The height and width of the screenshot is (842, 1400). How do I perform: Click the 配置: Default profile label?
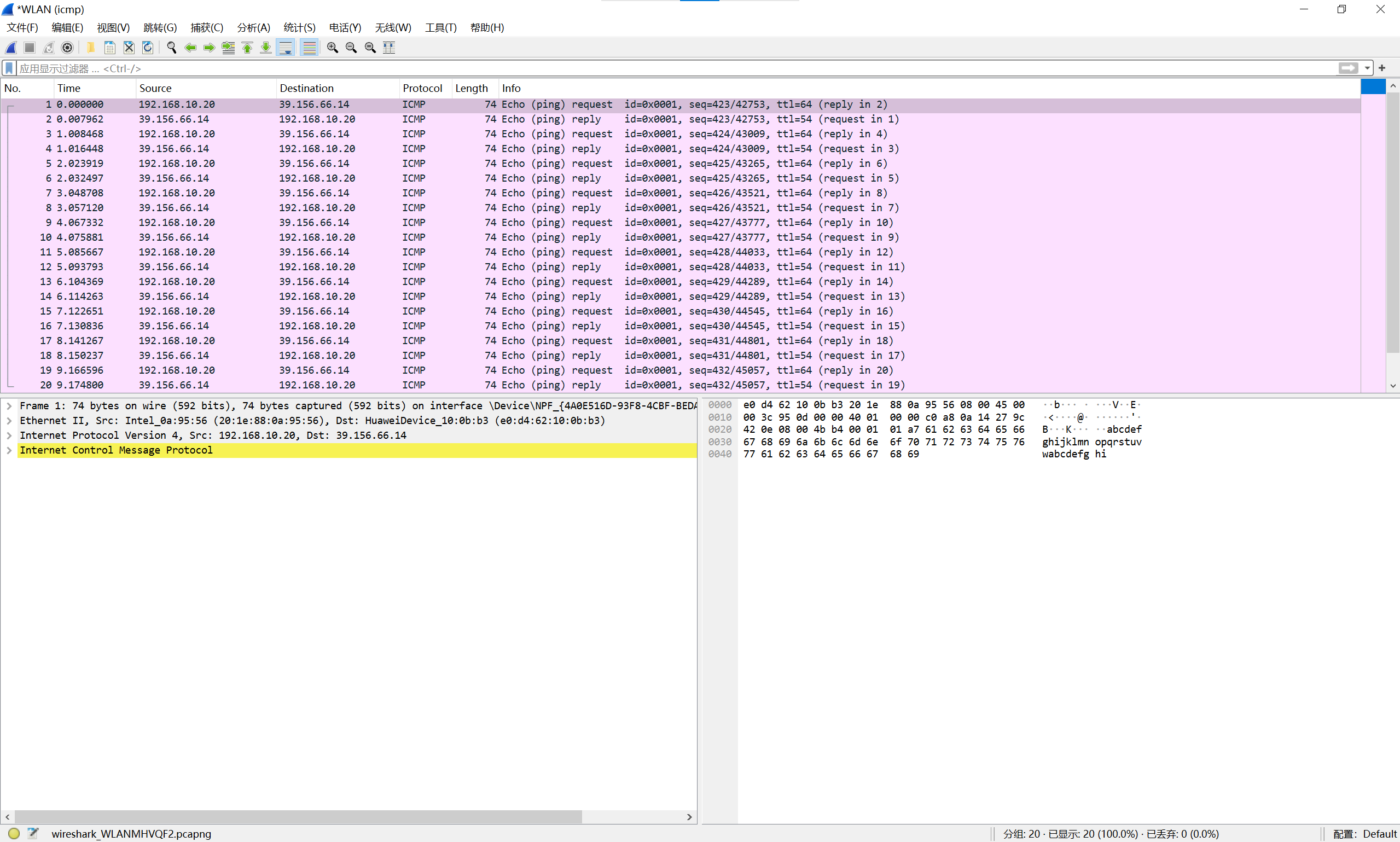coord(1364,833)
